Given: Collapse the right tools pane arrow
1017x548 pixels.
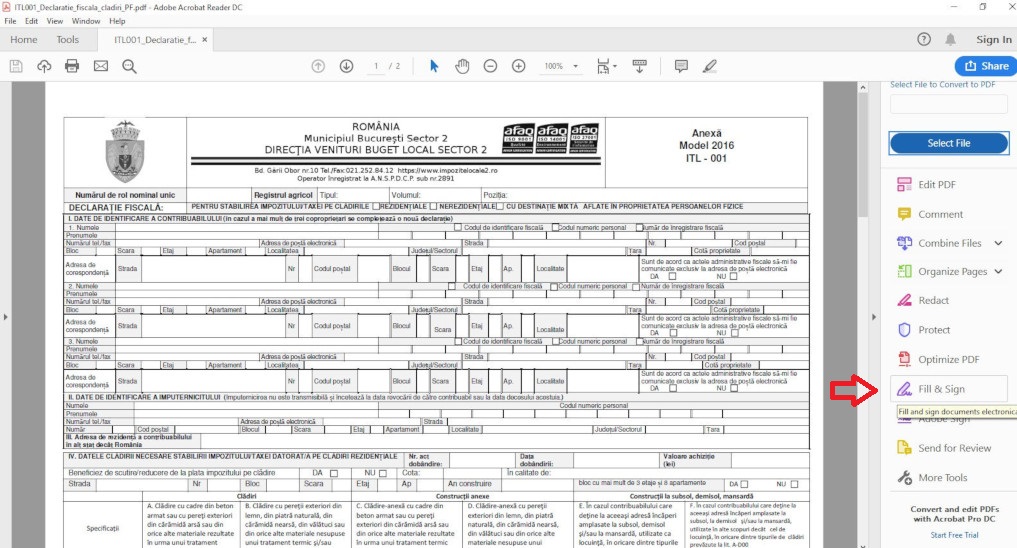Looking at the screenshot, I should (x=874, y=317).
